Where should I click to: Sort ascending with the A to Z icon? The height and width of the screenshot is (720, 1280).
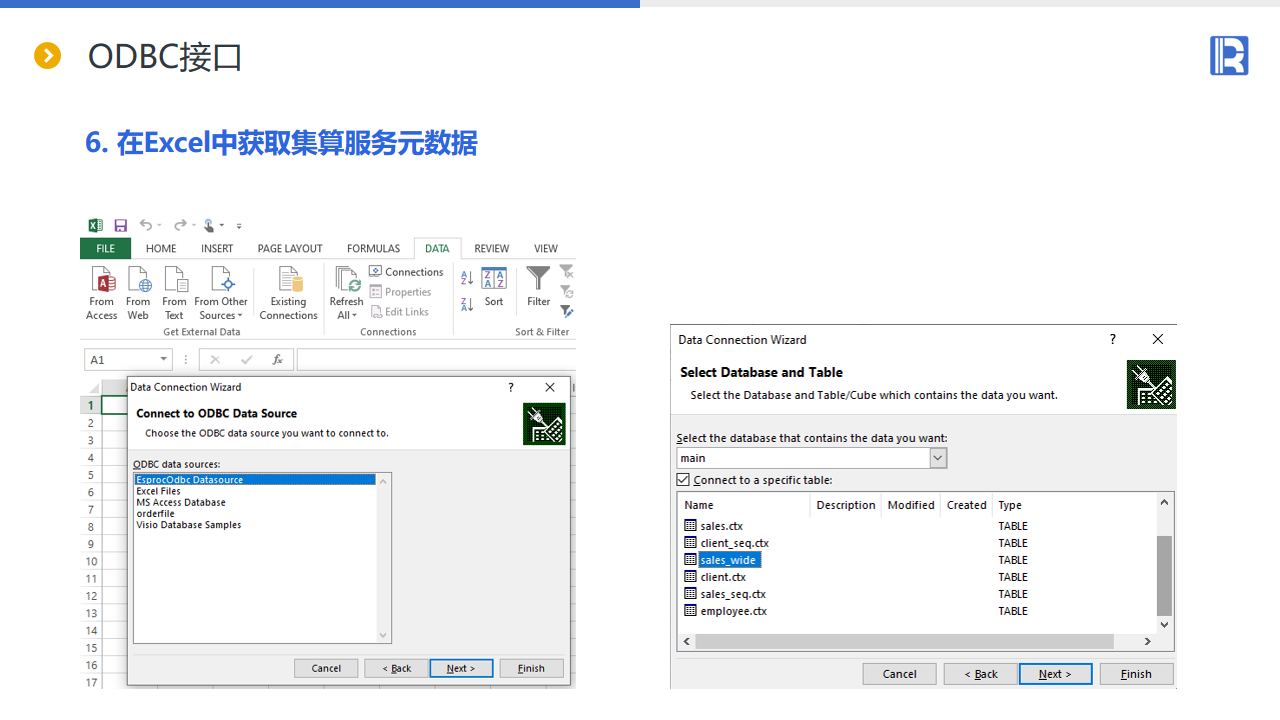pyautogui.click(x=467, y=279)
